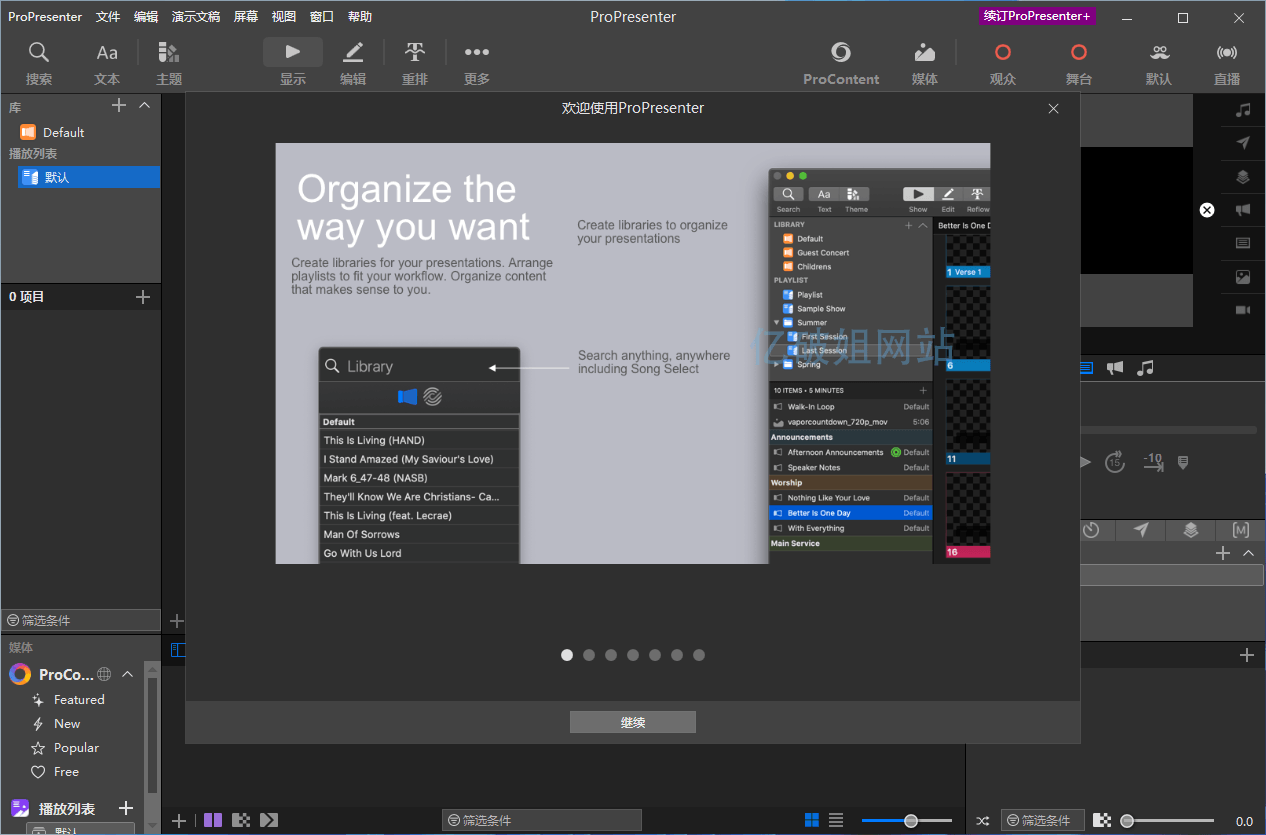Switch media bin to list view
1266x835 pixels.
(836, 820)
